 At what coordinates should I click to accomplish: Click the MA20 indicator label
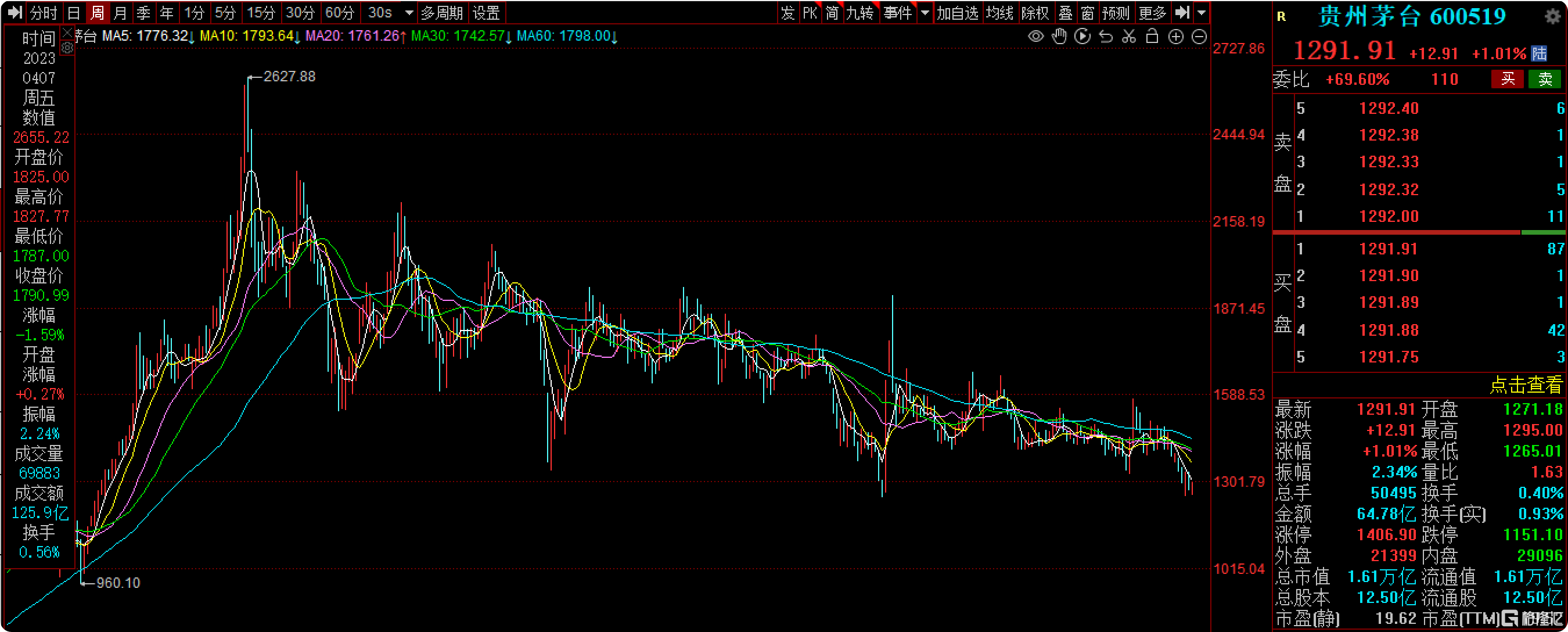pos(356,36)
